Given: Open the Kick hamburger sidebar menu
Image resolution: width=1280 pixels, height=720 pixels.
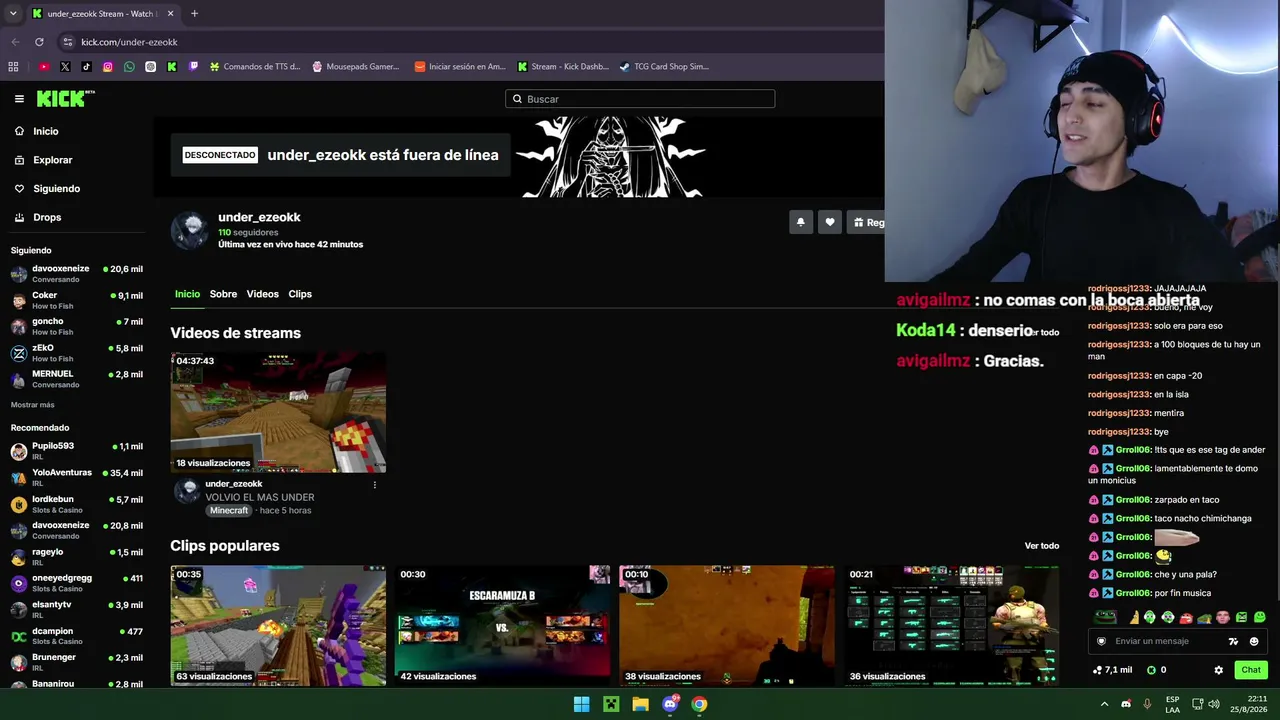Looking at the screenshot, I should pos(19,99).
